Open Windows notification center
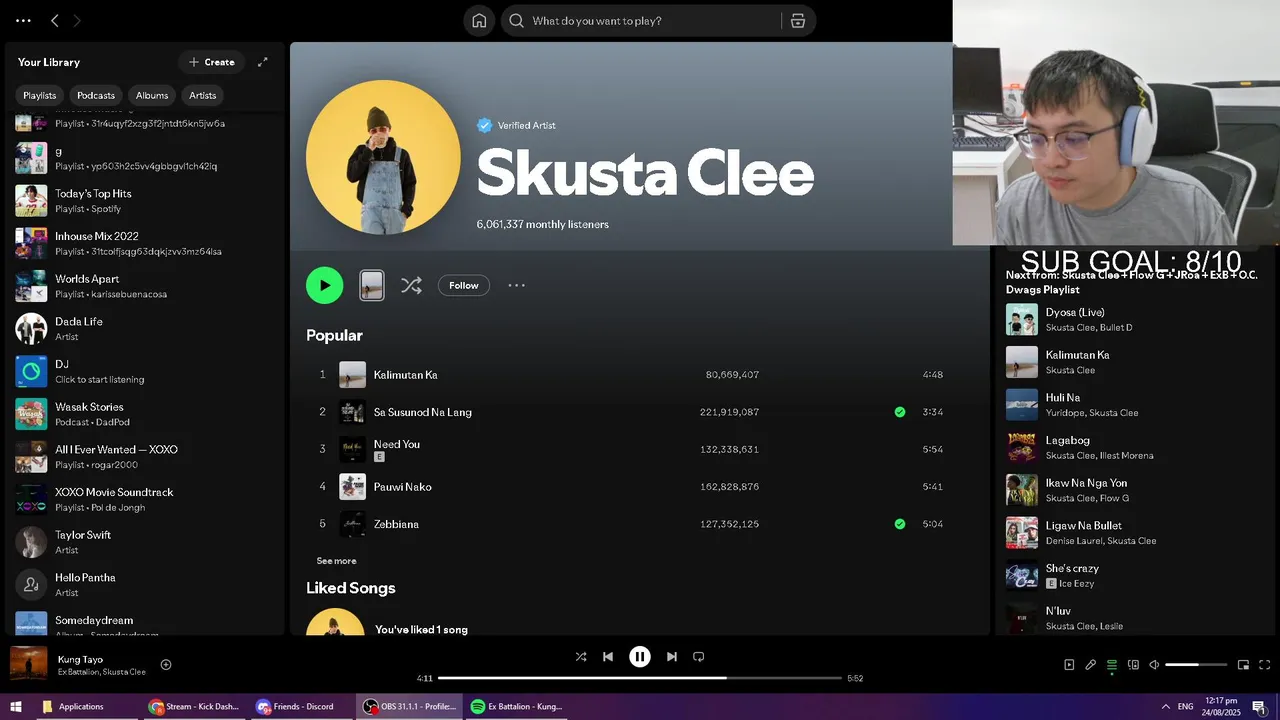The height and width of the screenshot is (720, 1280). [1259, 707]
